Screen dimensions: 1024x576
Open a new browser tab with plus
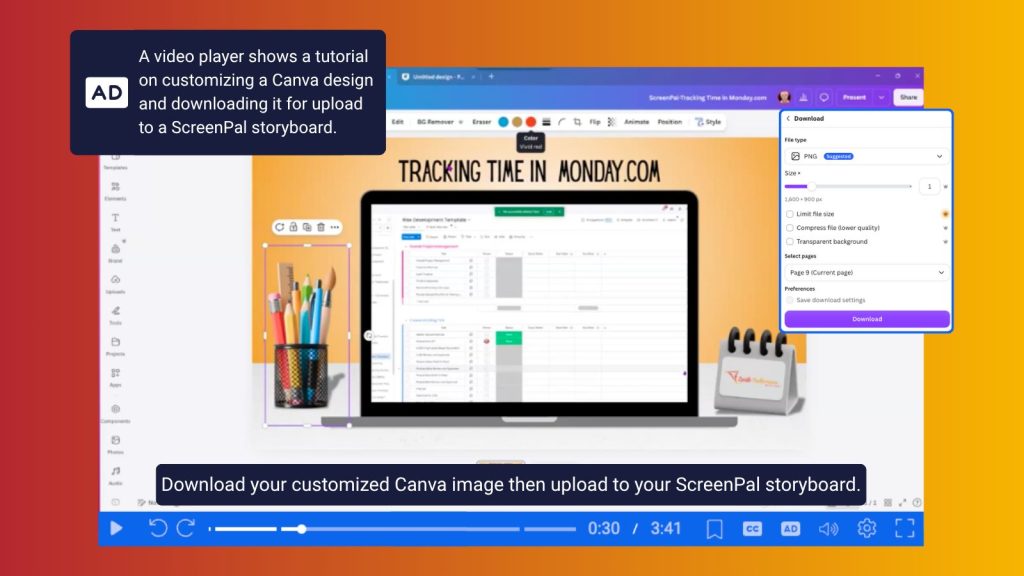click(491, 76)
